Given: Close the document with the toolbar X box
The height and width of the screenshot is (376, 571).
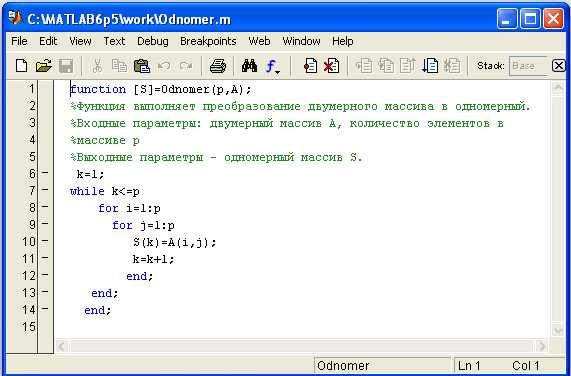Looking at the screenshot, I should [559, 66].
